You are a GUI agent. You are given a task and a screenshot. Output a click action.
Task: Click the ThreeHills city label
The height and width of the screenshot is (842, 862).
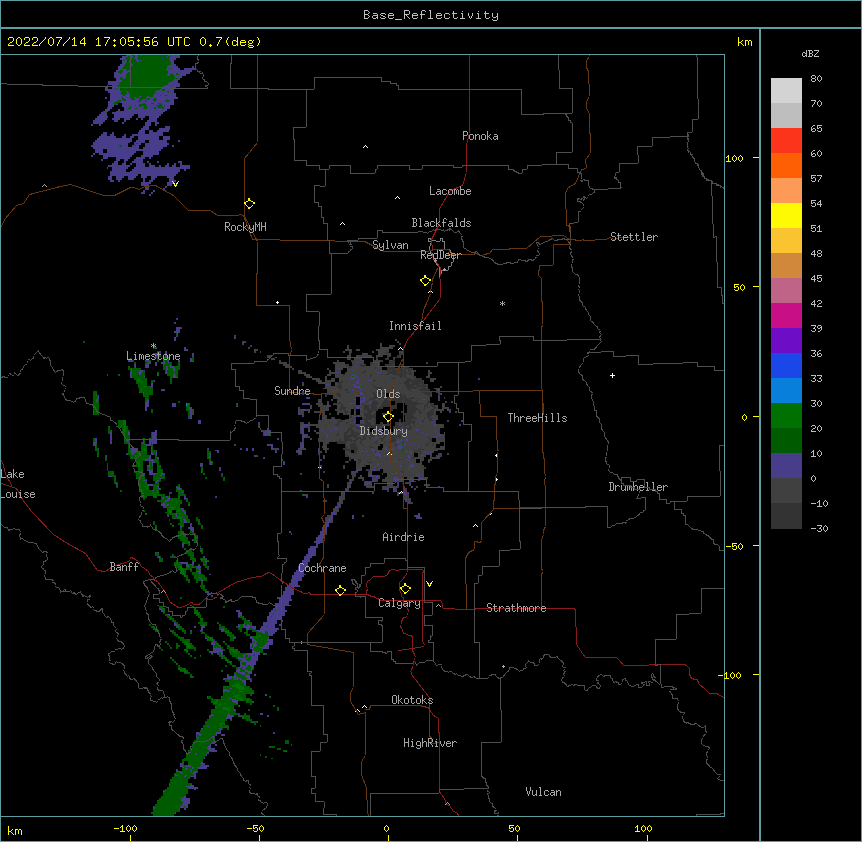point(537,418)
